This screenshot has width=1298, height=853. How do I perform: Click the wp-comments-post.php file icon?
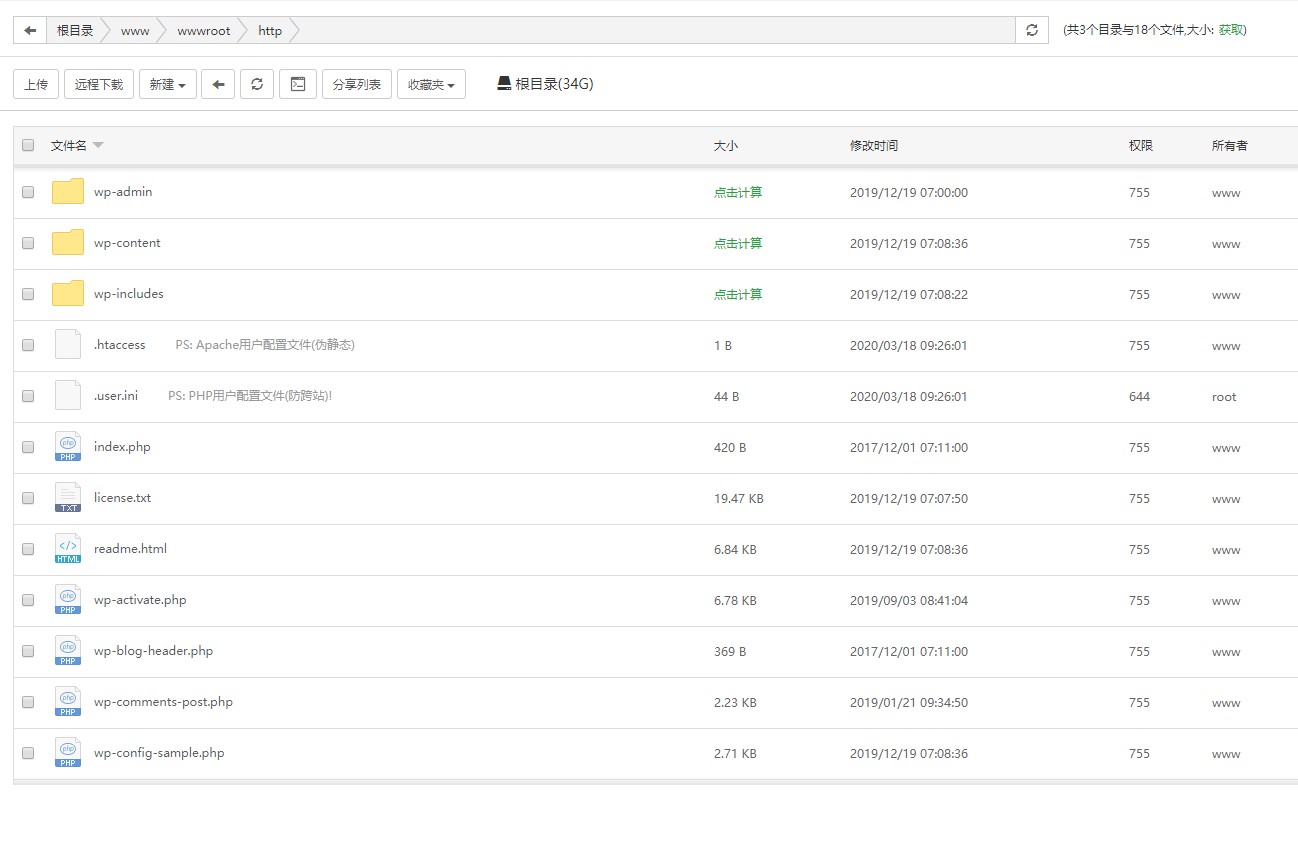[x=68, y=702]
